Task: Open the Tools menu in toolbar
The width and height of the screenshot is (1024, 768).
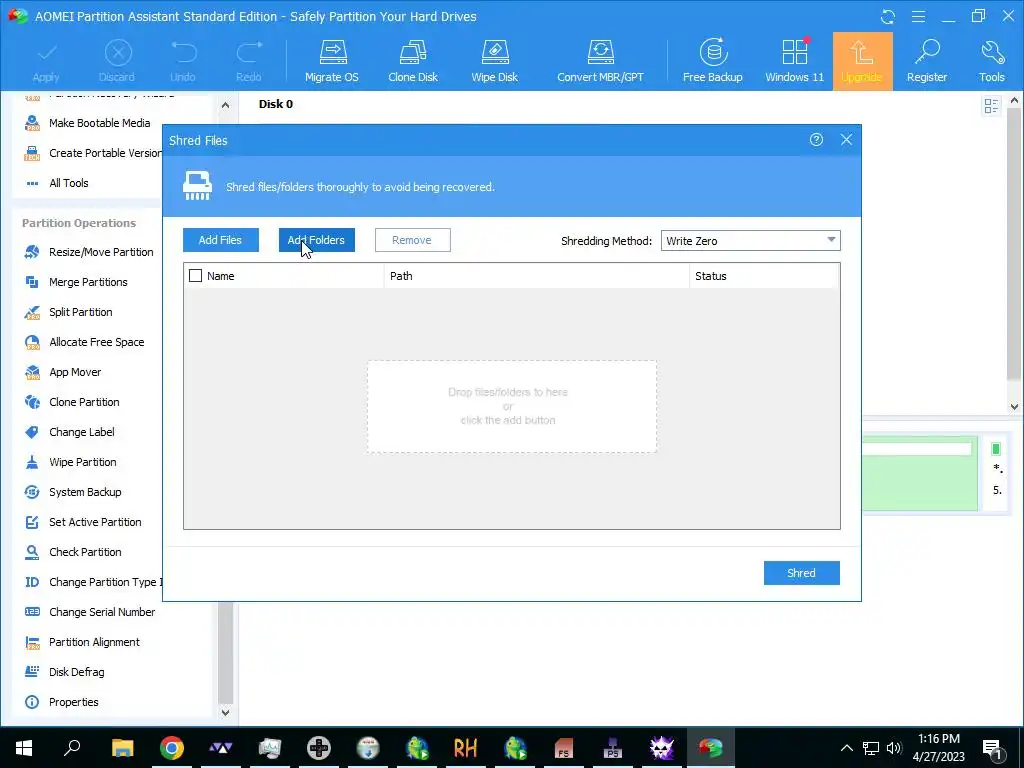Action: click(991, 61)
